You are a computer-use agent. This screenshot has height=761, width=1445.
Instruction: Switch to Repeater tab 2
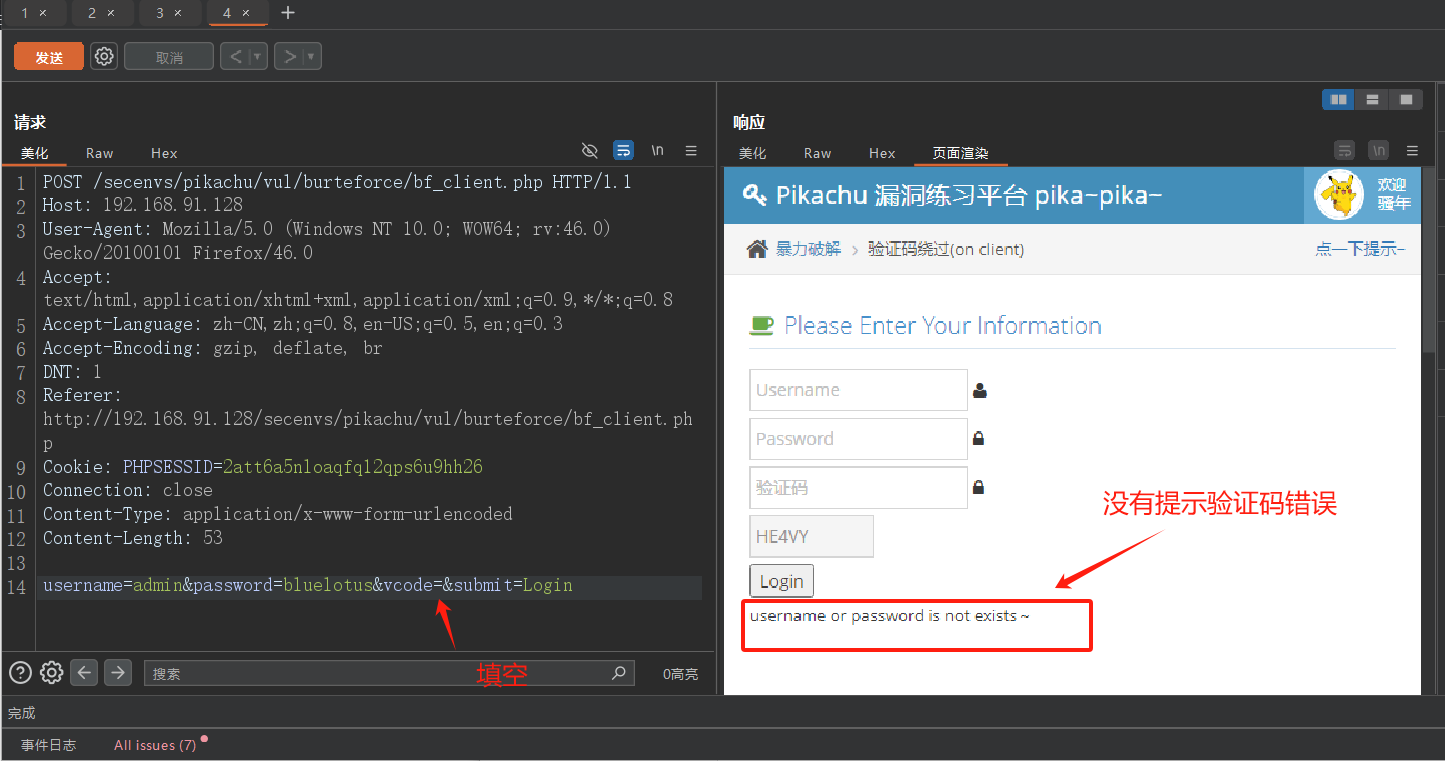[92, 13]
